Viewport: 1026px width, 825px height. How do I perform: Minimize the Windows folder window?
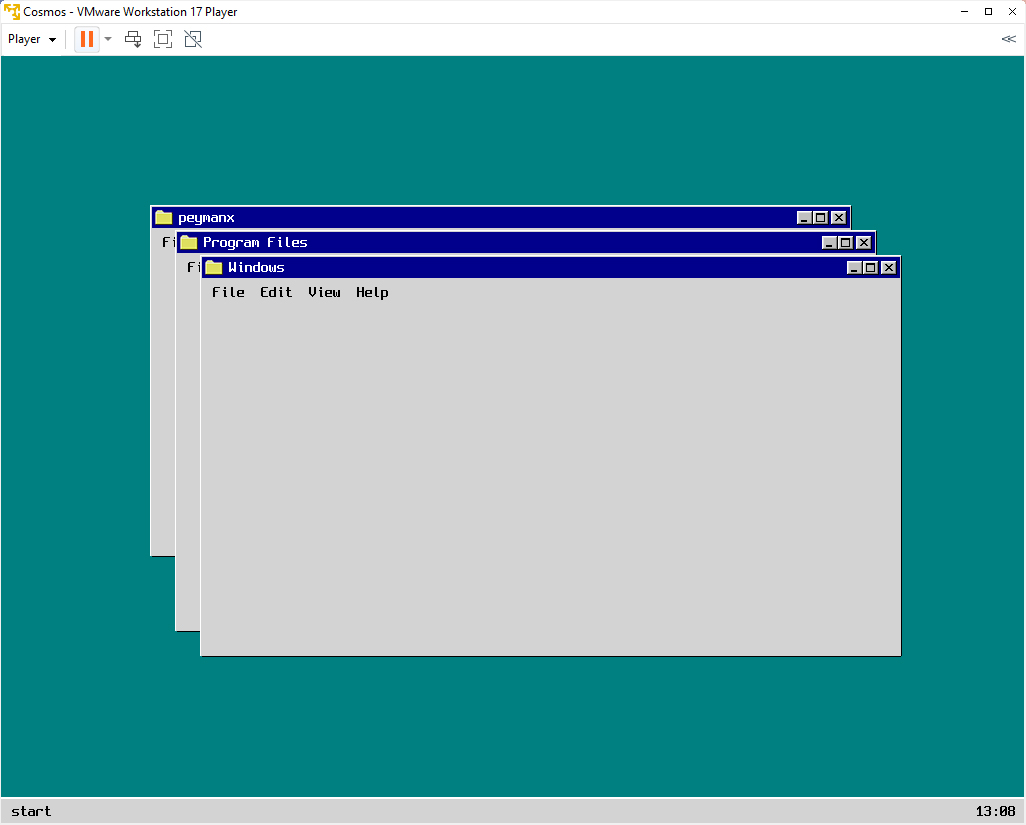(x=854, y=268)
